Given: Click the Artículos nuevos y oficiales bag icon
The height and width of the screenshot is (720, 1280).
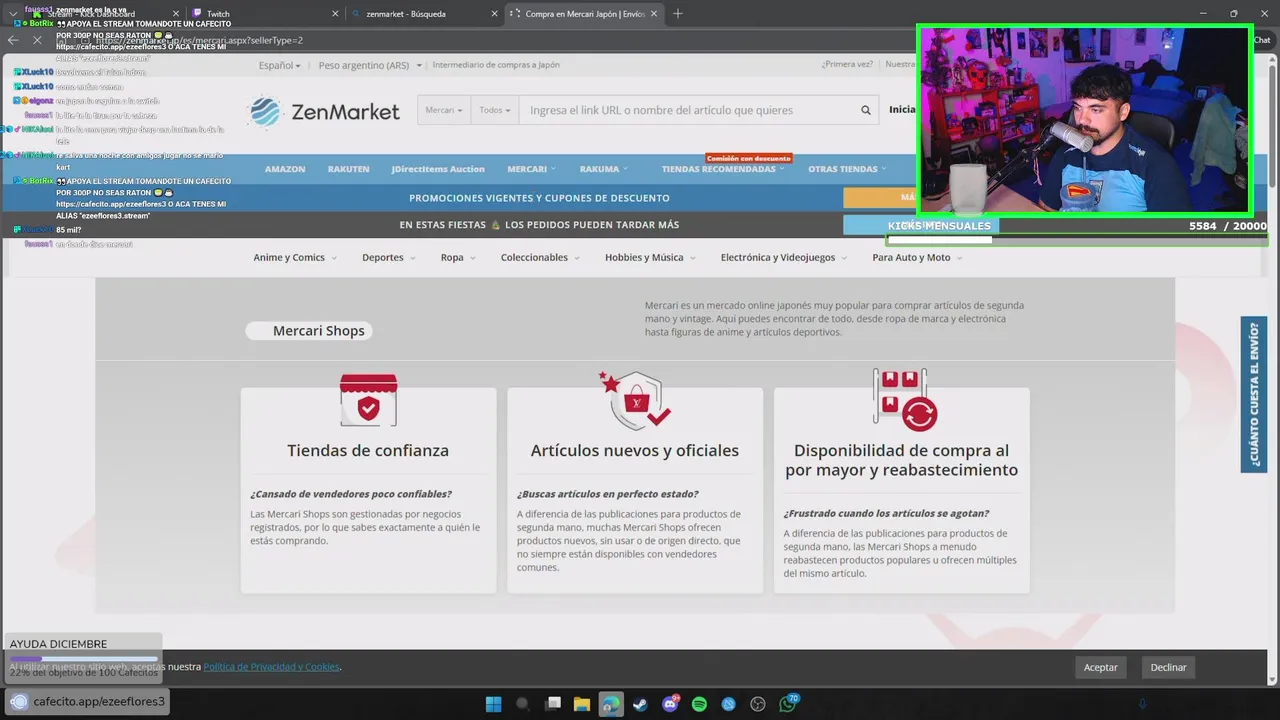Looking at the screenshot, I should tap(634, 399).
